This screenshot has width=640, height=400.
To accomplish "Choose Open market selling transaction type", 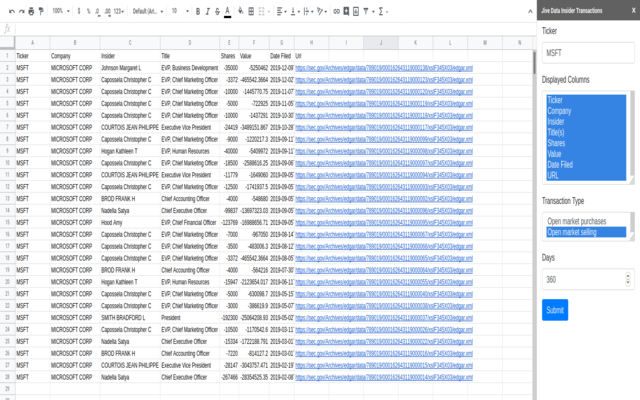I will [x=586, y=232].
